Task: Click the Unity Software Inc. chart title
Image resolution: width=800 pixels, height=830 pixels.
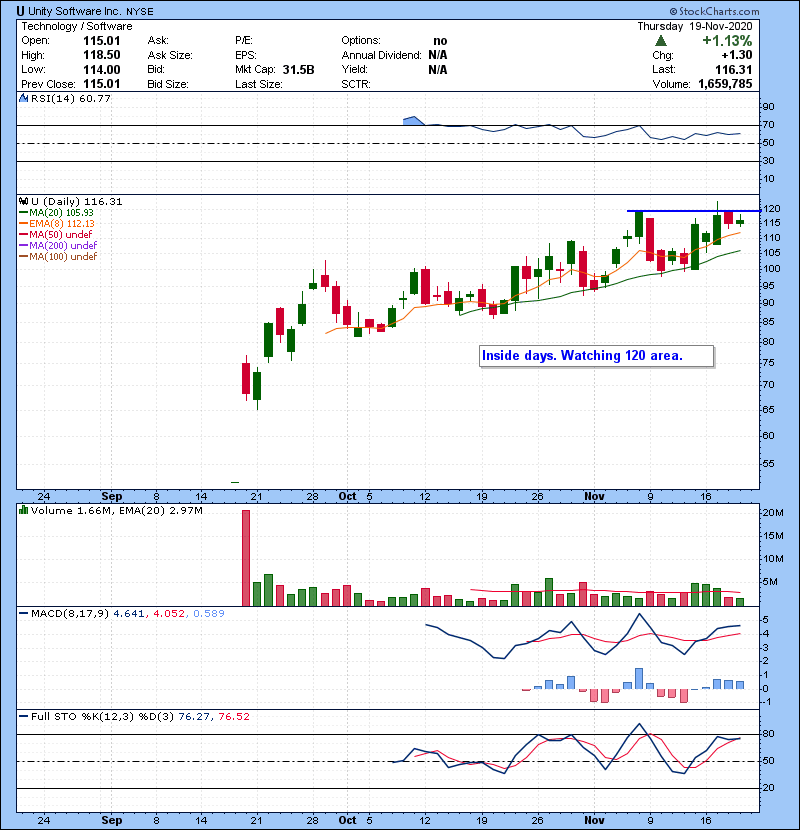Action: (x=76, y=11)
